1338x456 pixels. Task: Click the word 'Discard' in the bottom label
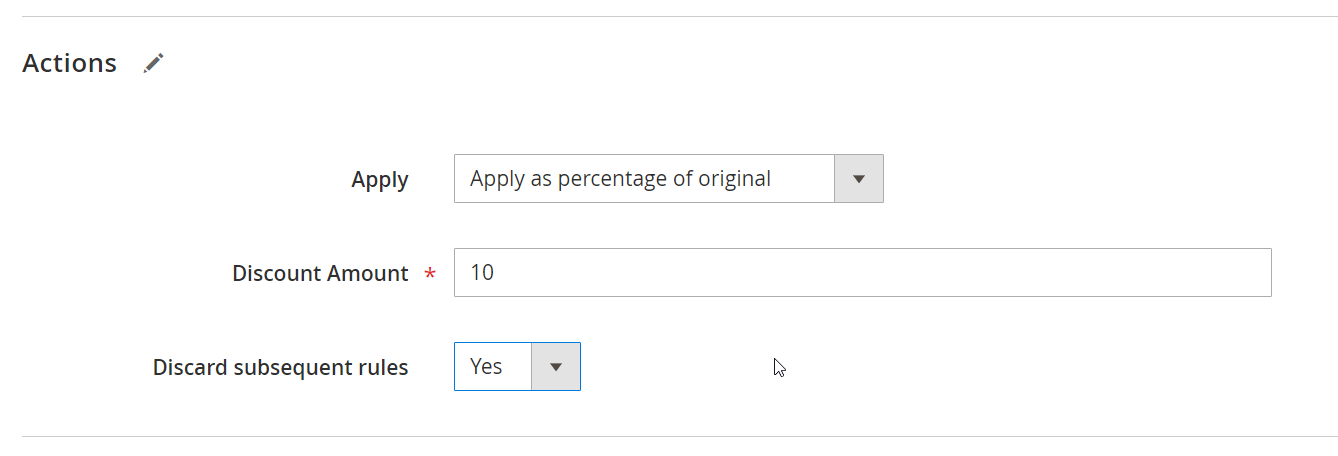click(x=193, y=368)
